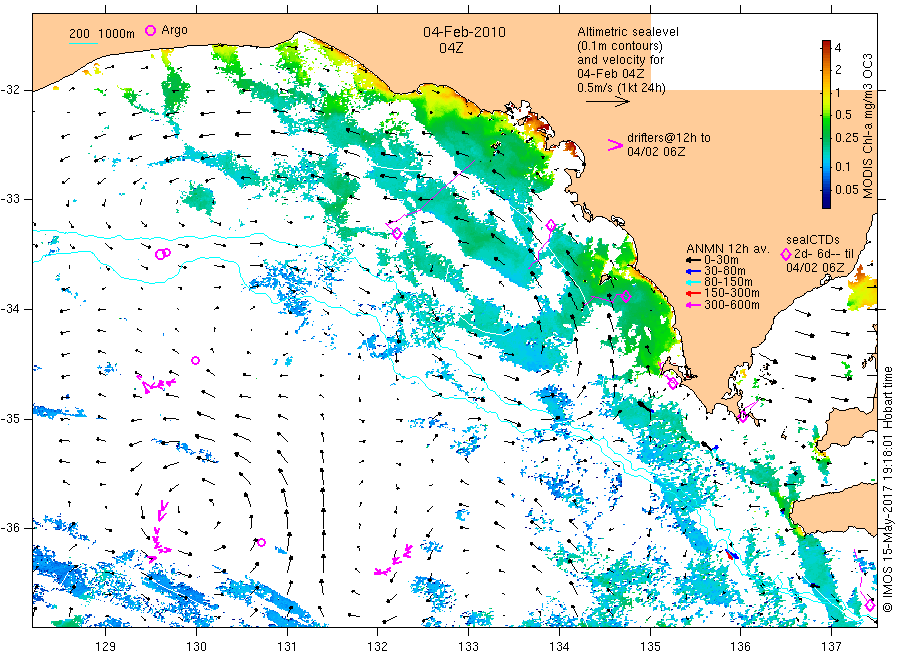Click the blue 30-80m legend arrow

(693, 271)
